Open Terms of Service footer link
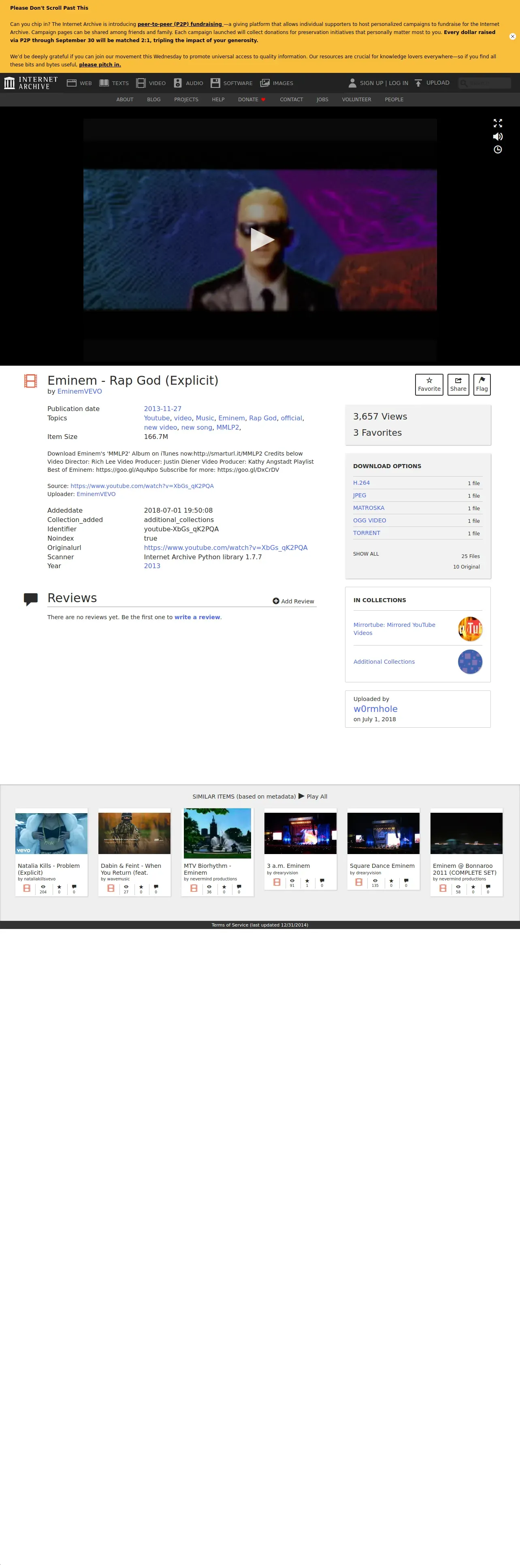This screenshot has height=1568, width=520. tap(260, 925)
